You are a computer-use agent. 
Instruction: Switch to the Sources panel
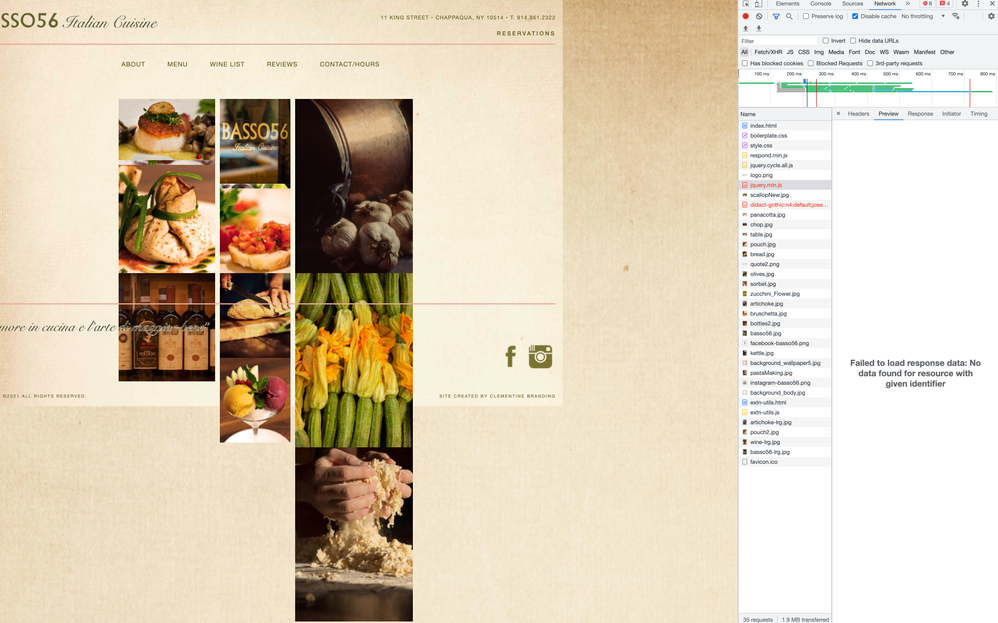[x=853, y=4]
